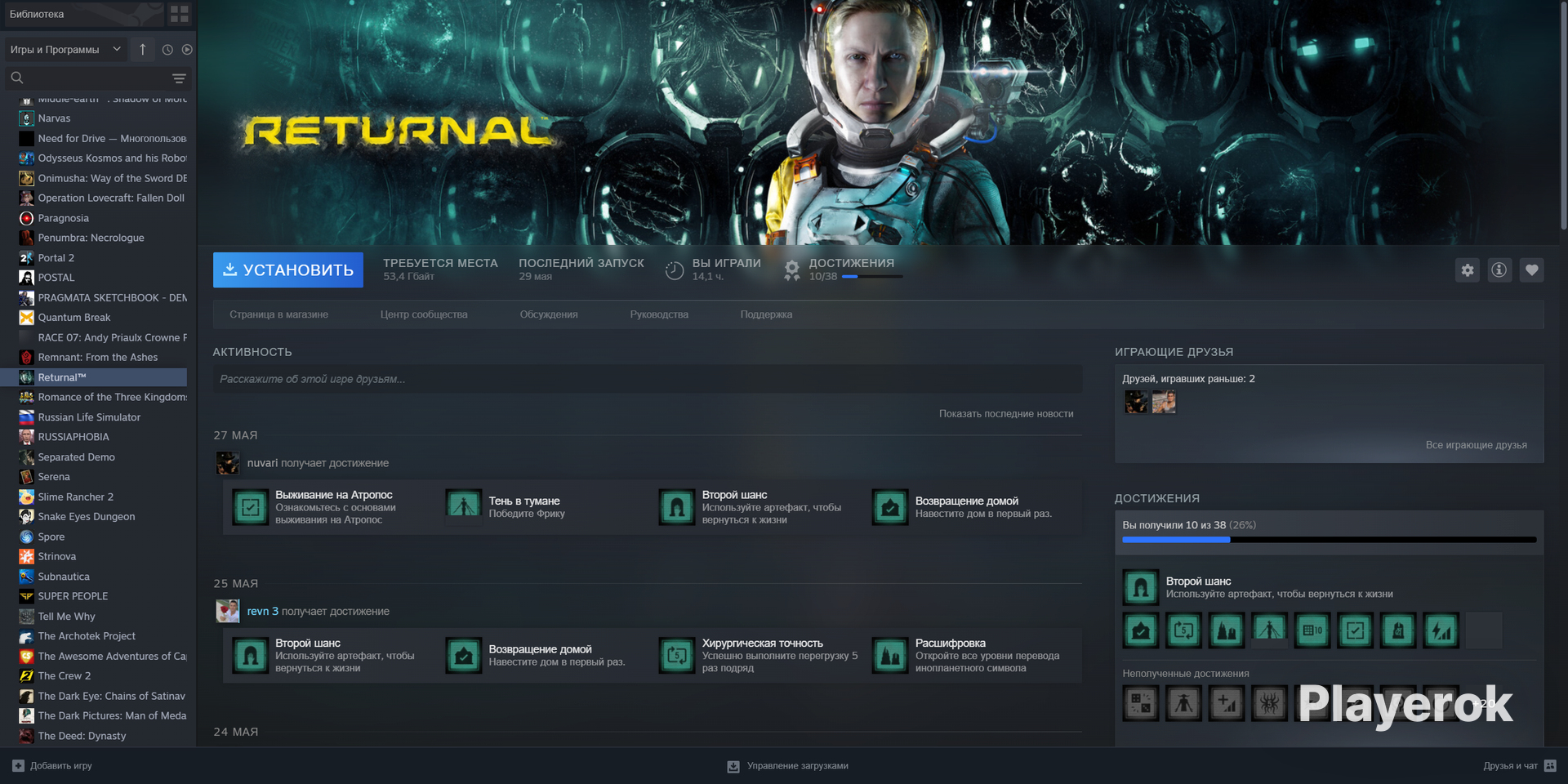Click the achievements icon beside ДОСТИЖЕНИЯ
Screen dimensions: 1568x784
[791, 270]
